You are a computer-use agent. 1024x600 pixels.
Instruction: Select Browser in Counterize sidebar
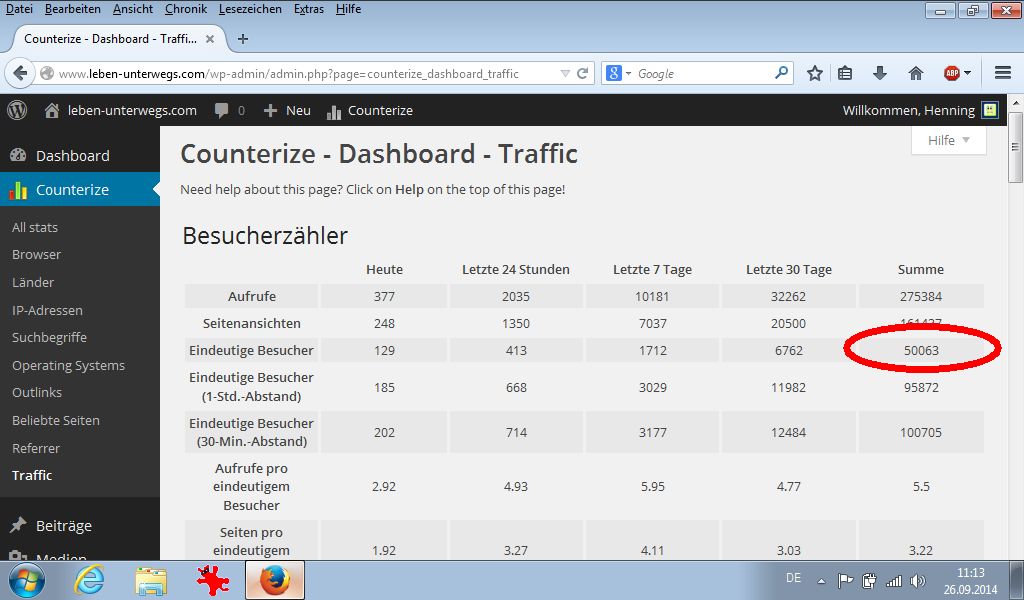pyautogui.click(x=36, y=254)
